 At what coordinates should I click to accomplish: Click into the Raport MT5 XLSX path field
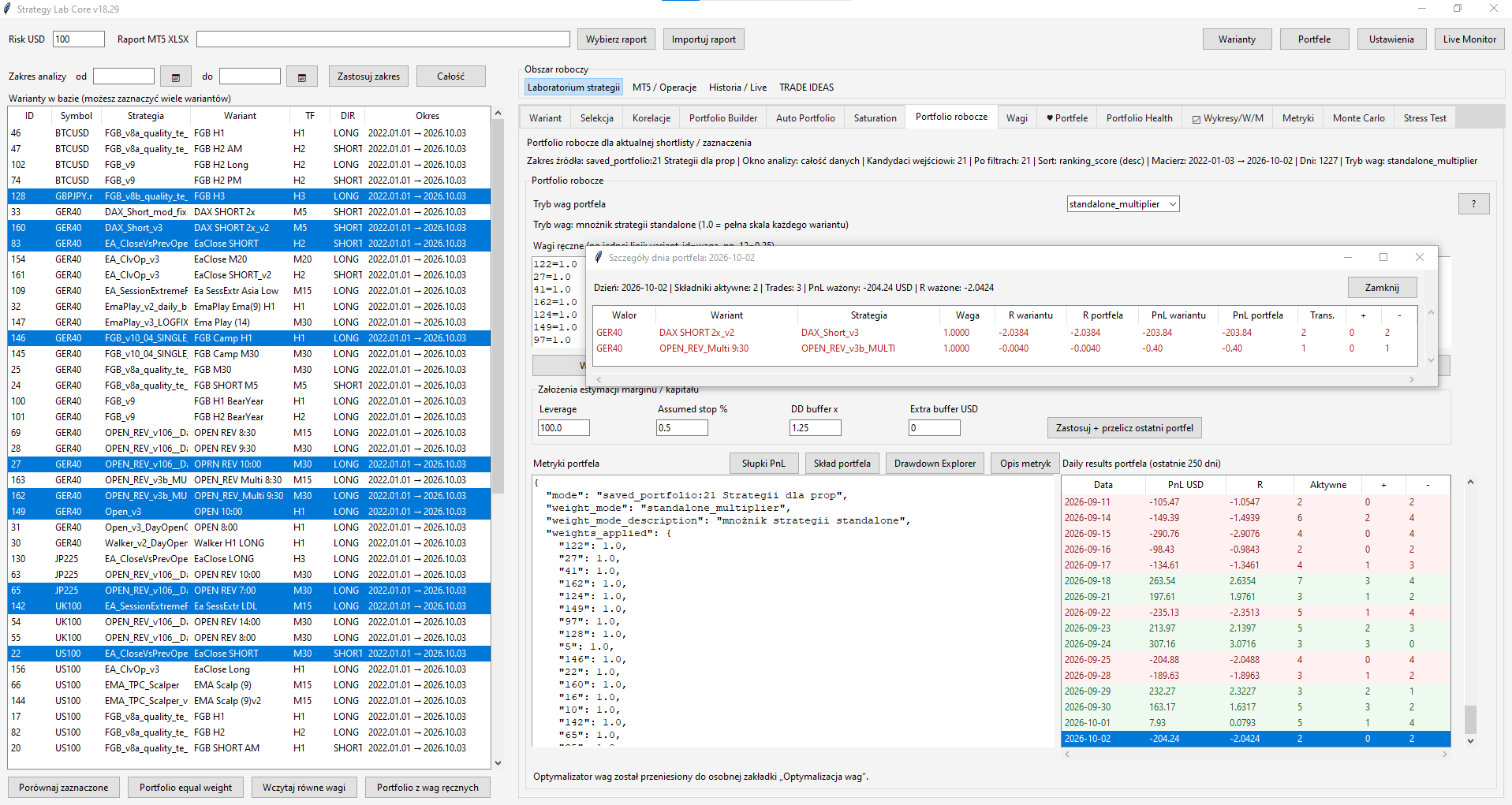pos(383,39)
